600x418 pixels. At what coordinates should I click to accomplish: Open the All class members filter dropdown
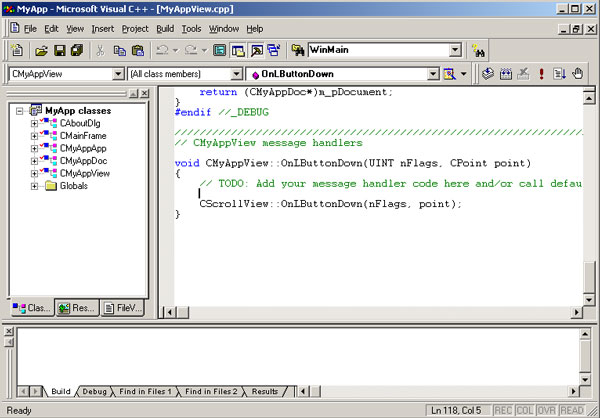[x=237, y=73]
